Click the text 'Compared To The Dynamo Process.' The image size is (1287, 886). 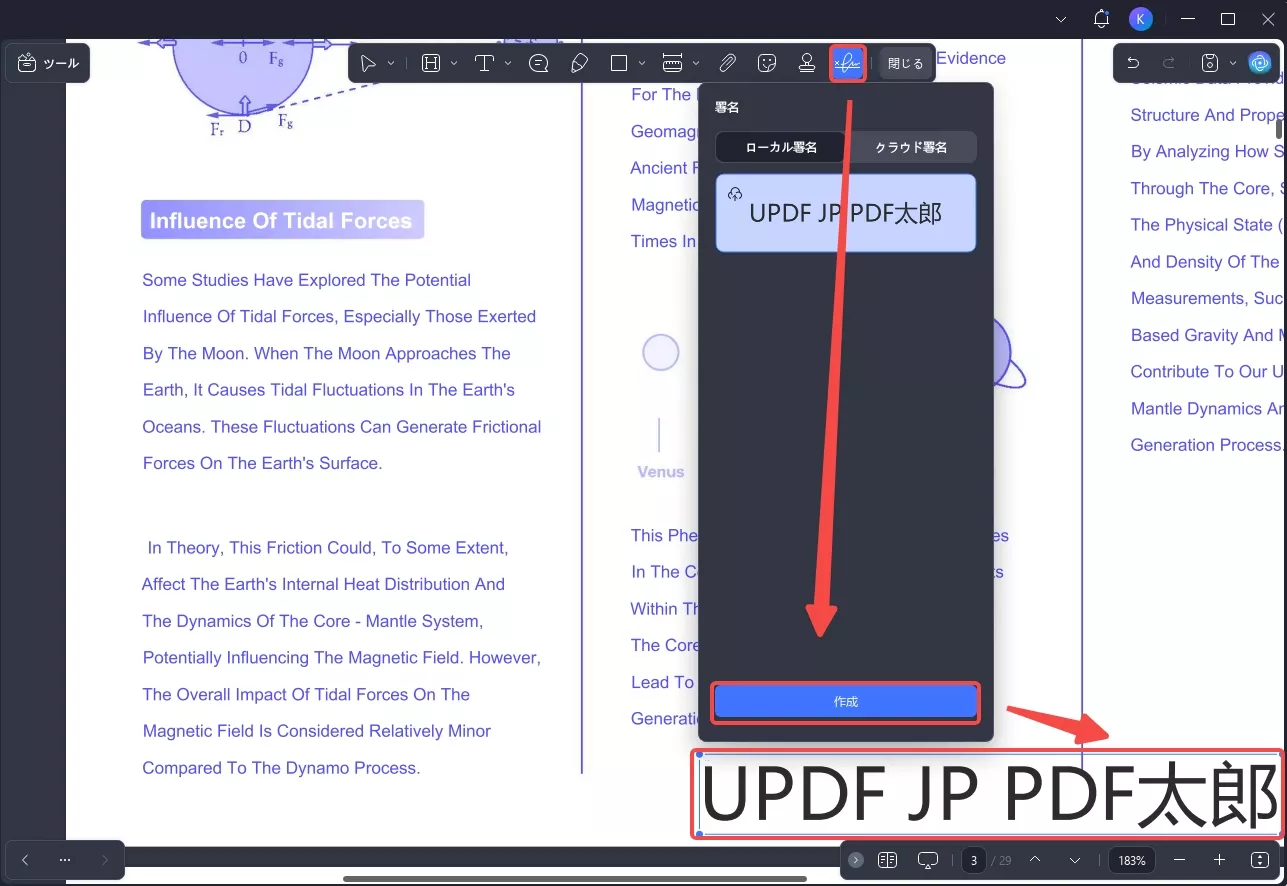pyautogui.click(x=281, y=768)
